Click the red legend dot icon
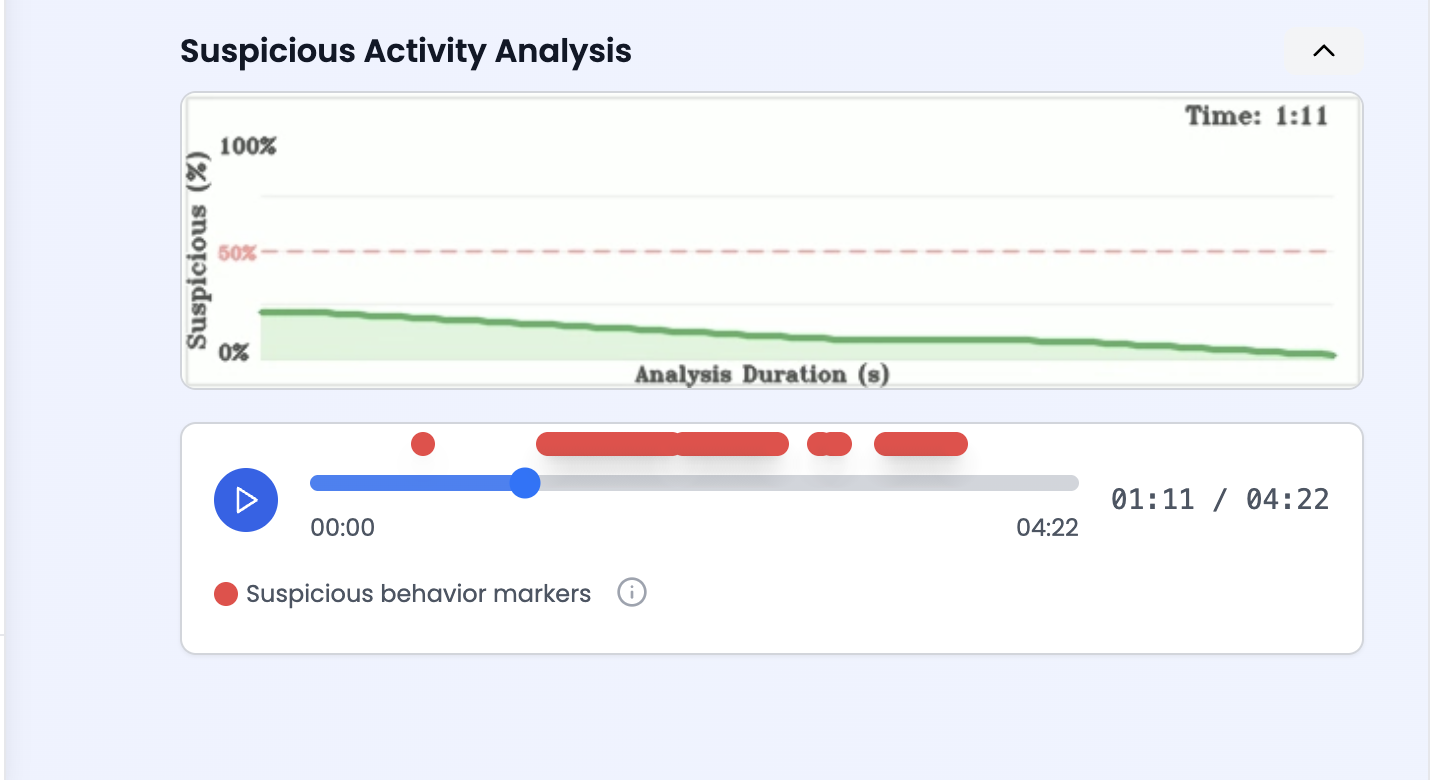Screen dimensions: 1432x780 point(224,593)
